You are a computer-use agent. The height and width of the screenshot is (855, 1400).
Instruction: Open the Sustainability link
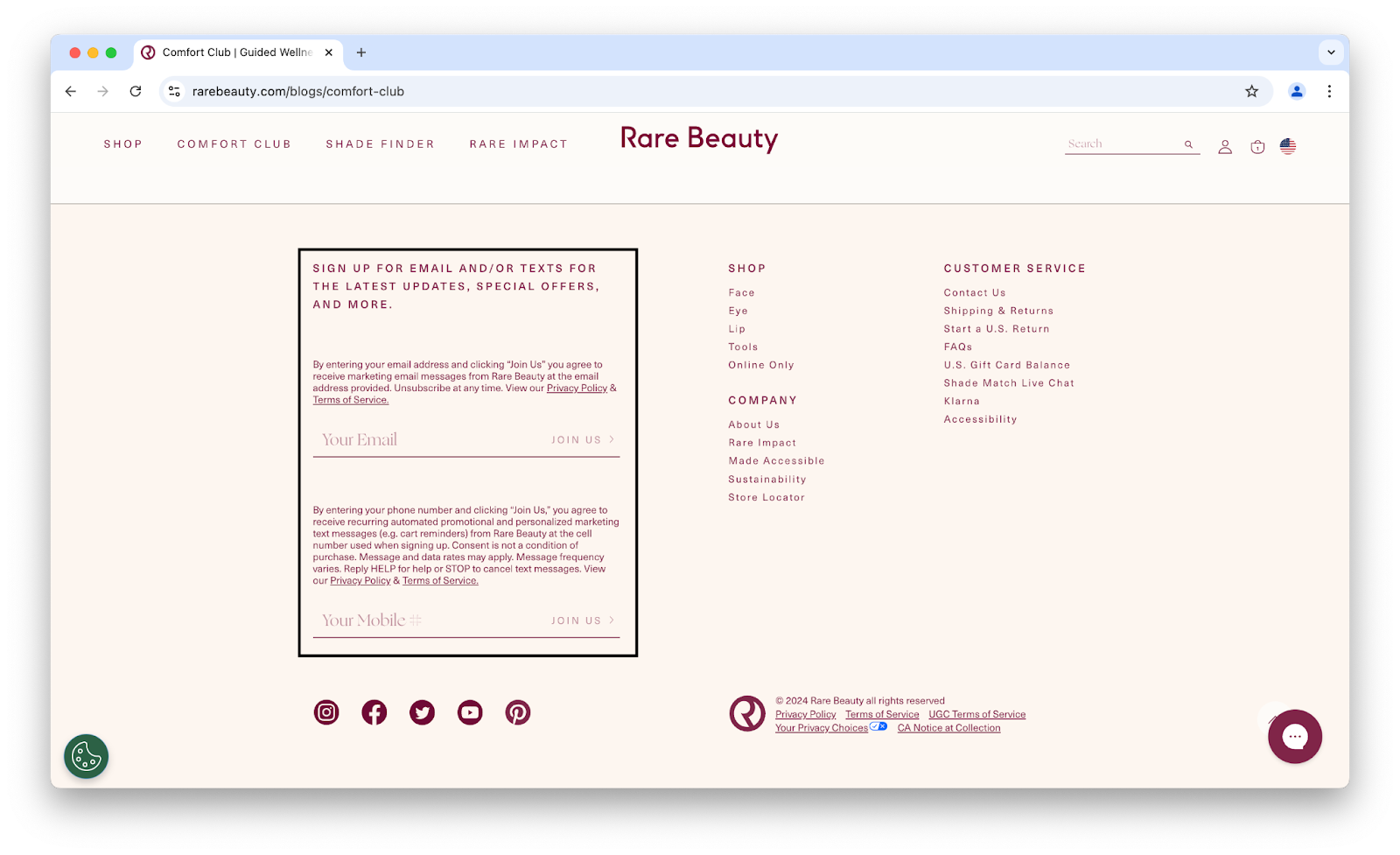point(767,480)
